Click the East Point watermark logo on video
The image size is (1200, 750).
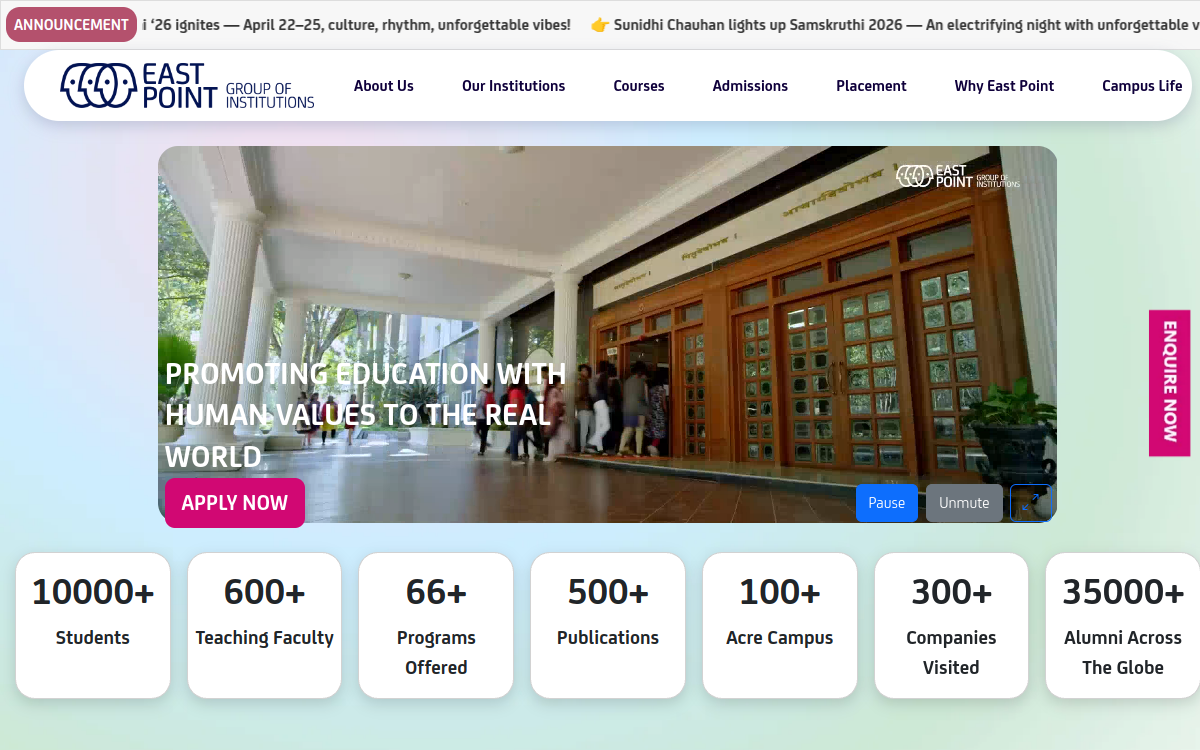click(958, 176)
